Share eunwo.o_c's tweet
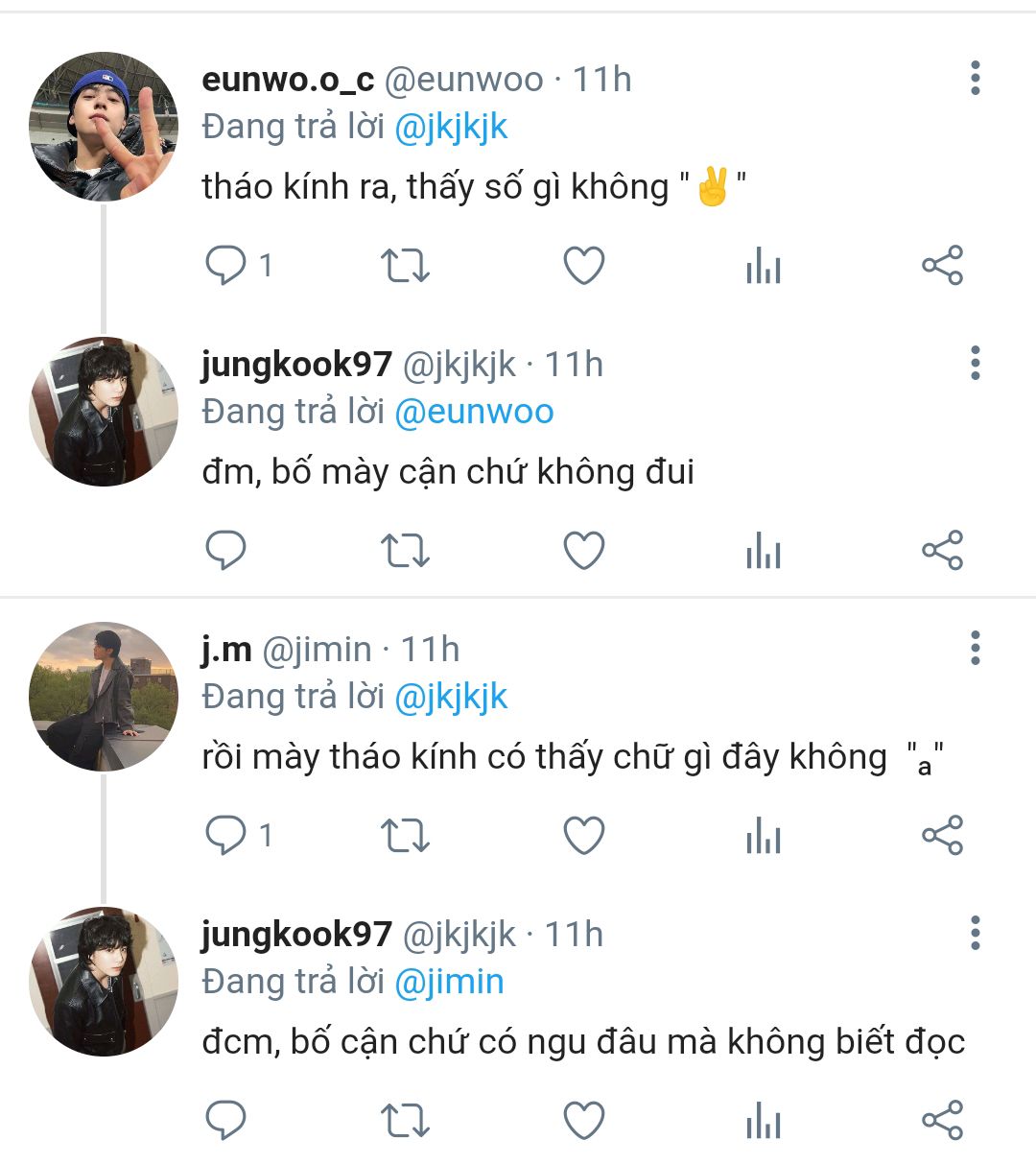Screen dimensions: 1036x1164 pyautogui.click(x=942, y=266)
